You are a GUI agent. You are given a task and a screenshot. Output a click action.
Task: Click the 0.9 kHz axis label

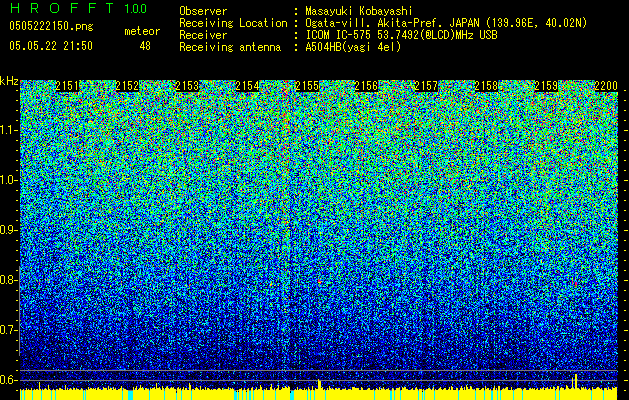8,230
